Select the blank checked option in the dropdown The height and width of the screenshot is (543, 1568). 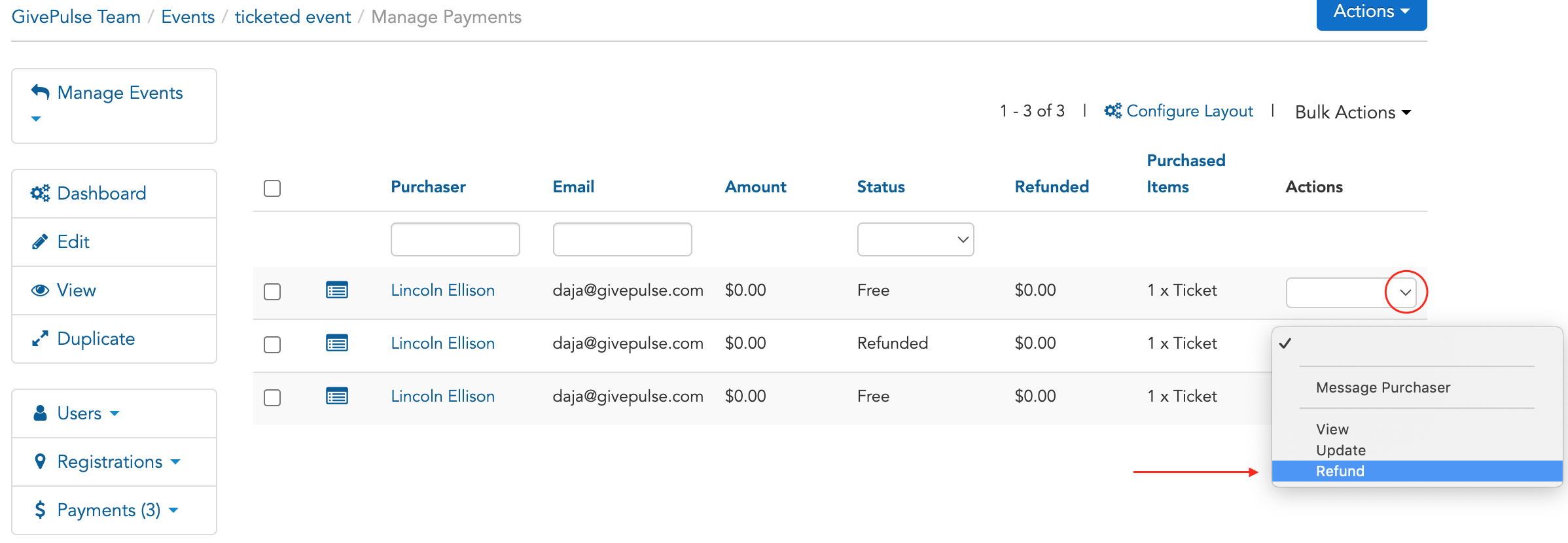1417,343
